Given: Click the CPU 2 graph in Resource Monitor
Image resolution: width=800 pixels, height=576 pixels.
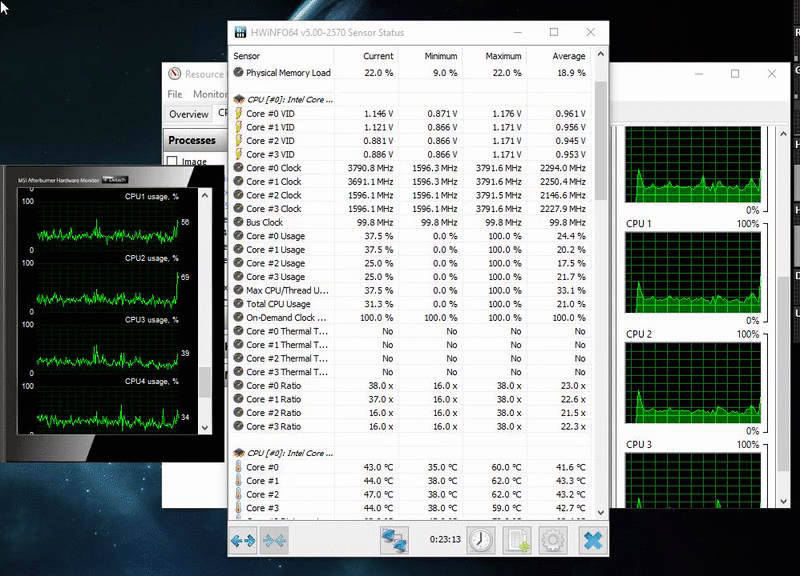Looking at the screenshot, I should click(693, 383).
